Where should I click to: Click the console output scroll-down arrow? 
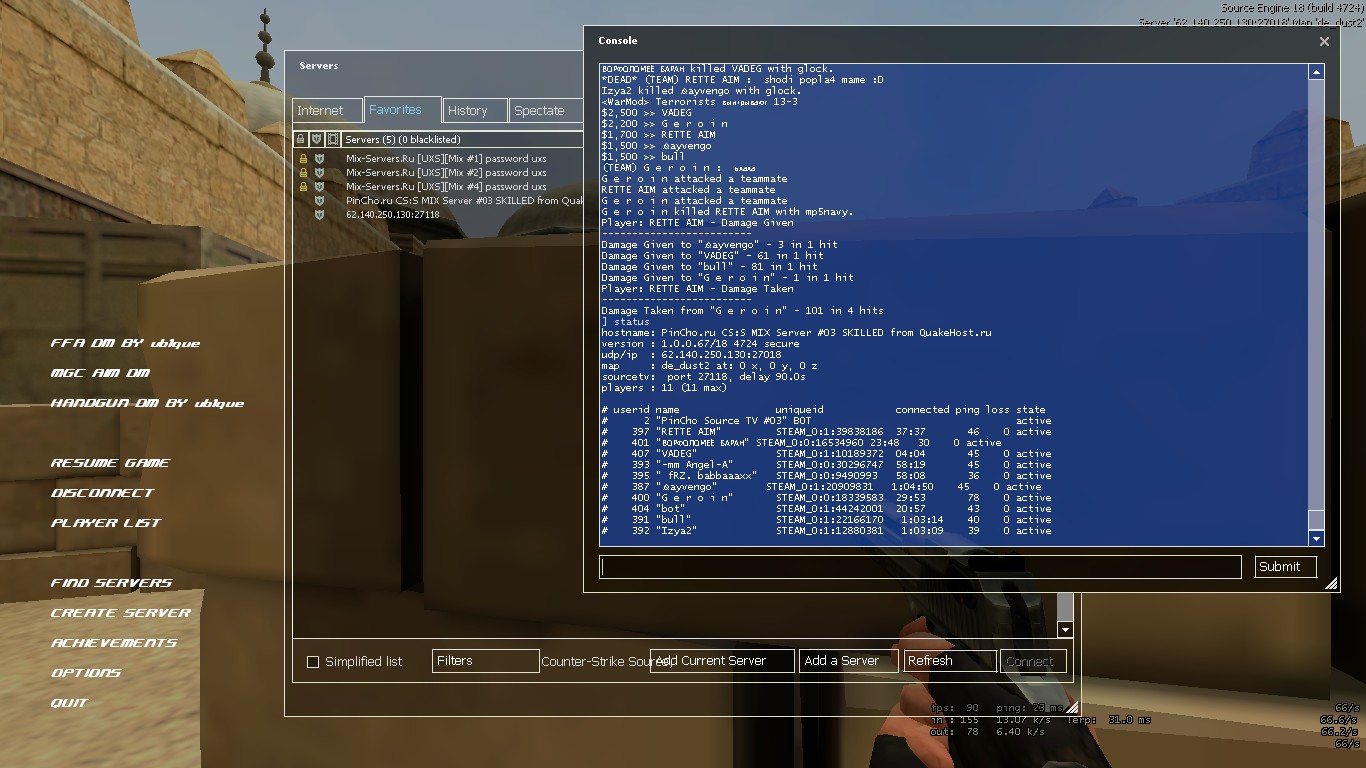pyautogui.click(x=1316, y=538)
